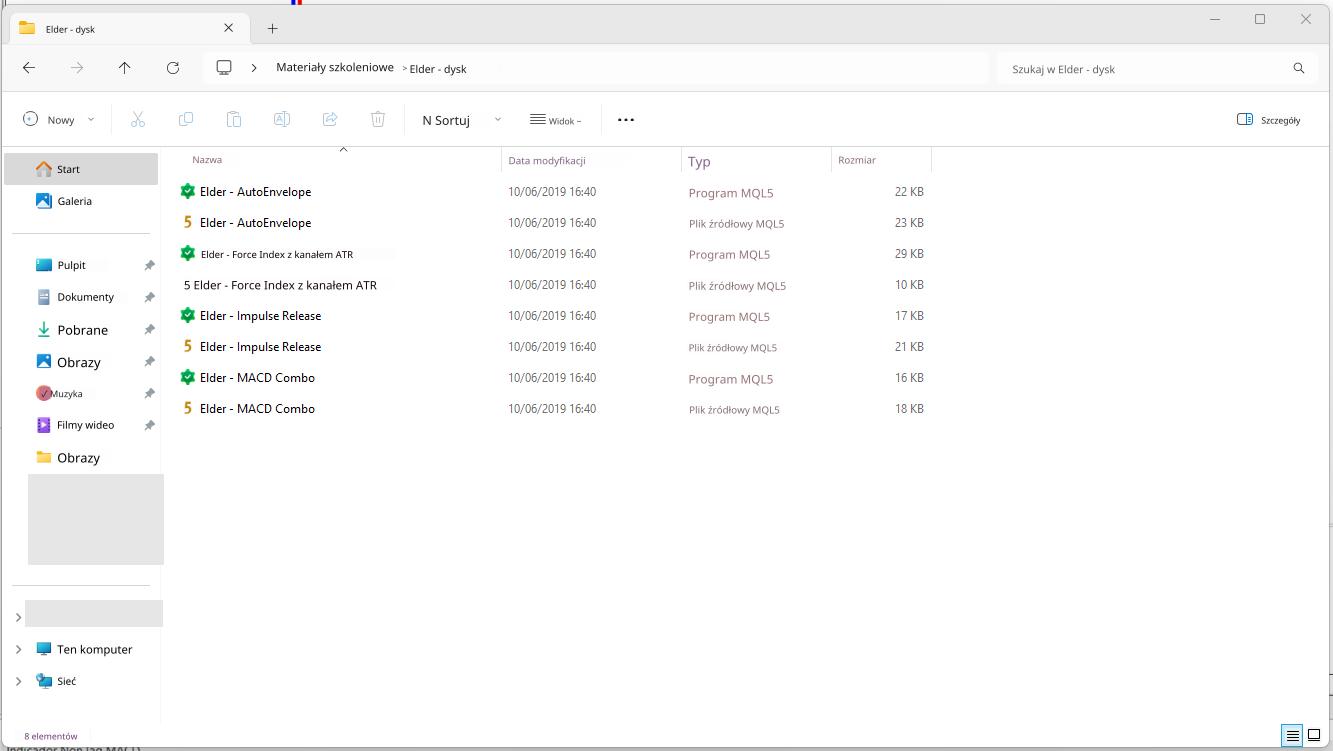Click the 8 elementów status bar text

[51, 736]
